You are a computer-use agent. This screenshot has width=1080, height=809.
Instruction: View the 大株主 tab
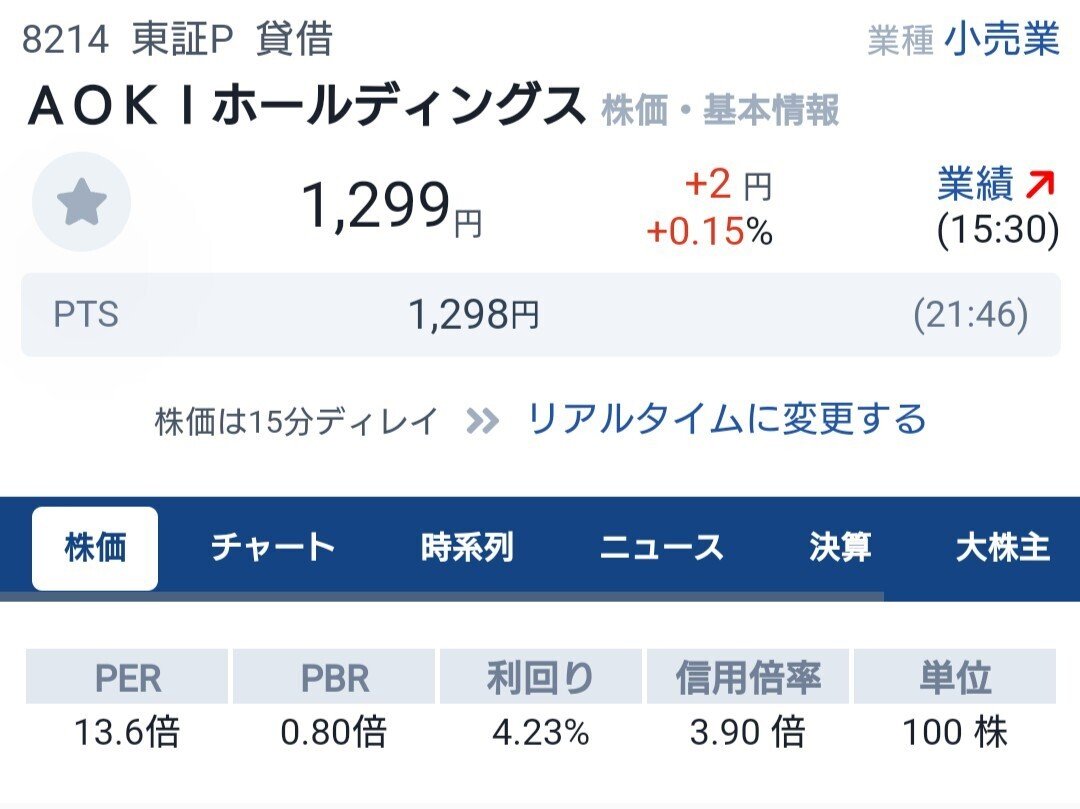point(1002,548)
